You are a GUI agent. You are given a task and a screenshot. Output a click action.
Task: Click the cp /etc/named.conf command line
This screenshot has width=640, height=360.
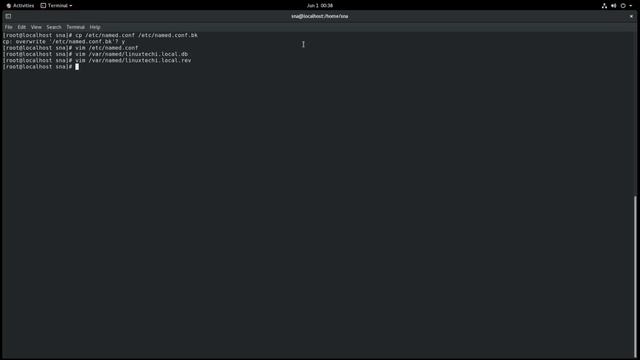click(100, 36)
